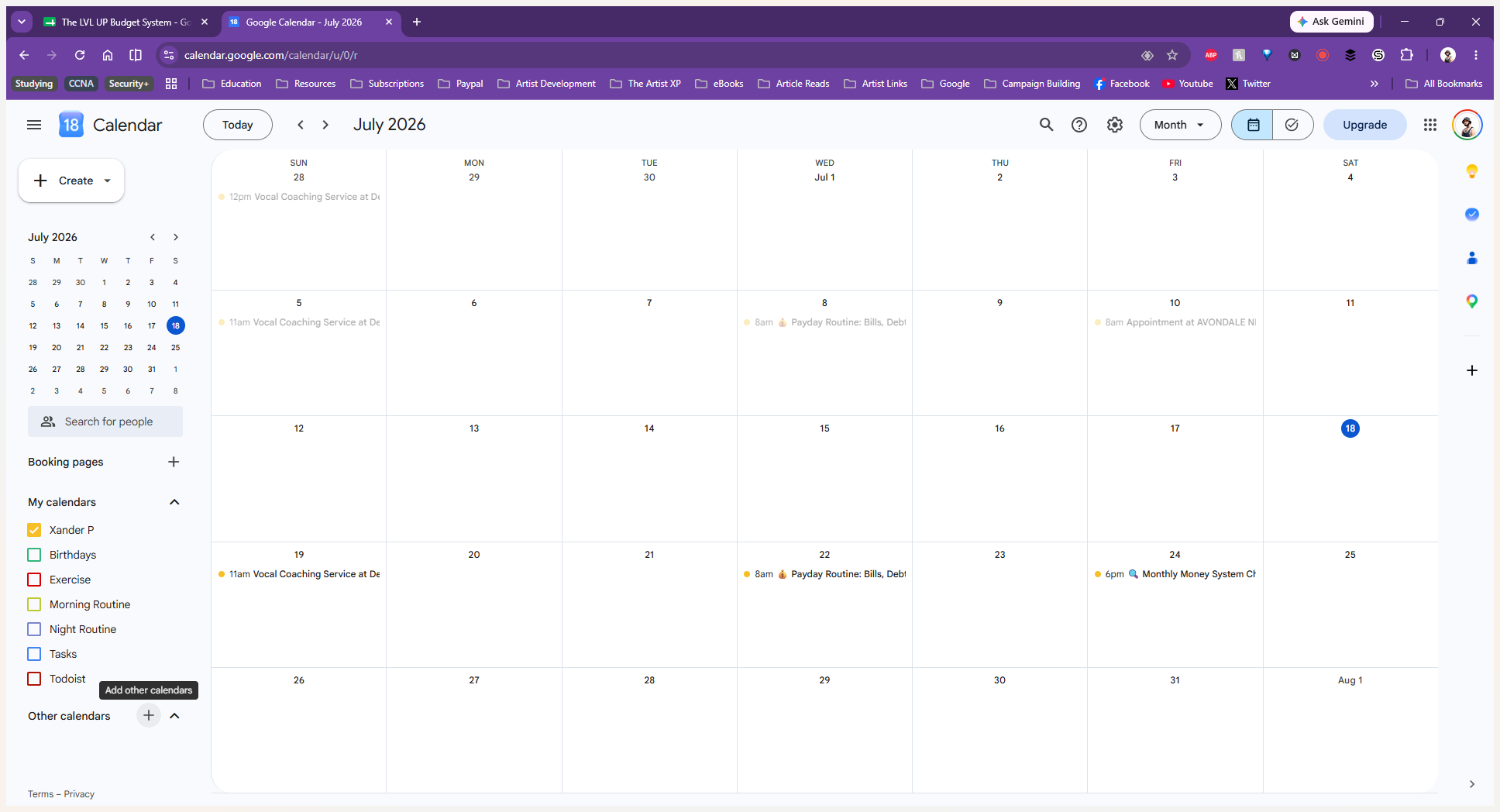Click Get add-ons plus icon
This screenshot has height=812, width=1500.
[x=1472, y=370]
